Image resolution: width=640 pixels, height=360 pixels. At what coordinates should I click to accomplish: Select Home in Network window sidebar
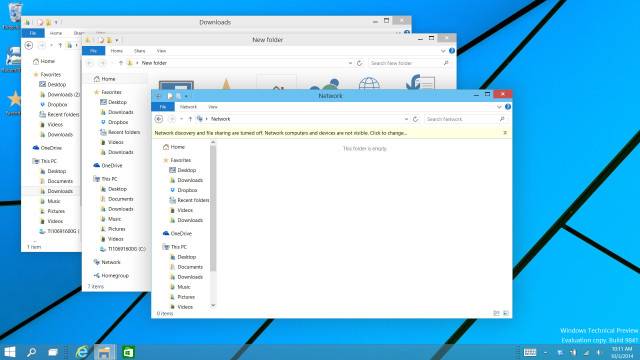pyautogui.click(x=174, y=147)
